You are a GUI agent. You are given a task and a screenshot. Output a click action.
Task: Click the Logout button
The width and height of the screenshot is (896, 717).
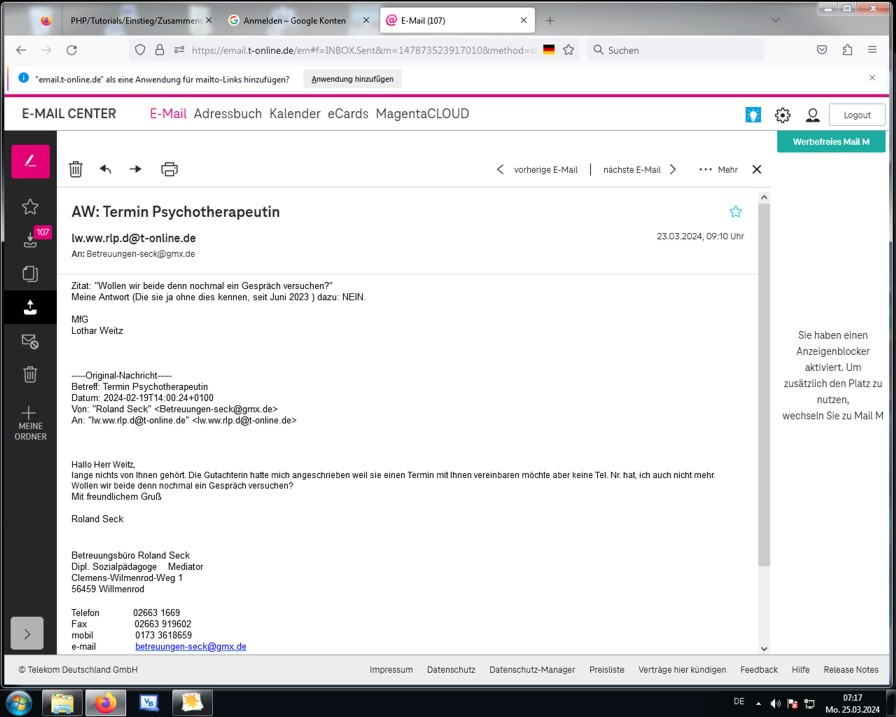(x=856, y=115)
